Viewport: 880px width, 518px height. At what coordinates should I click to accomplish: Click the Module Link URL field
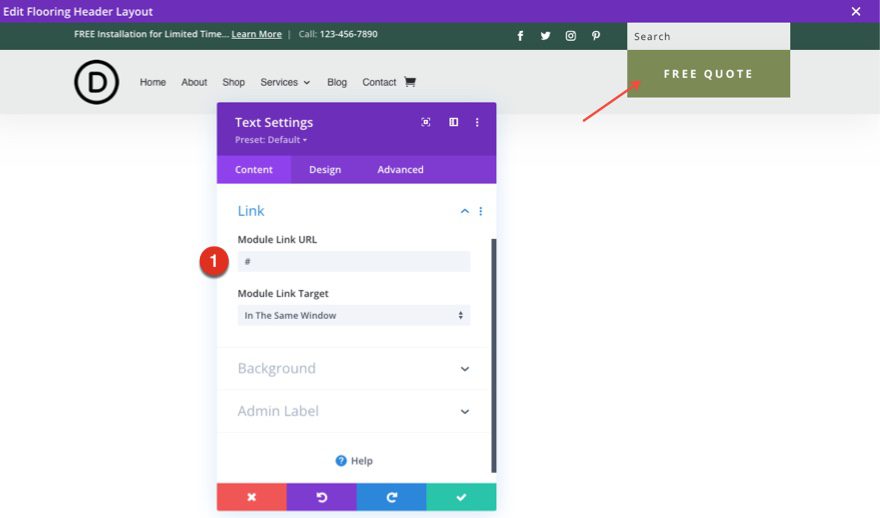(353, 261)
